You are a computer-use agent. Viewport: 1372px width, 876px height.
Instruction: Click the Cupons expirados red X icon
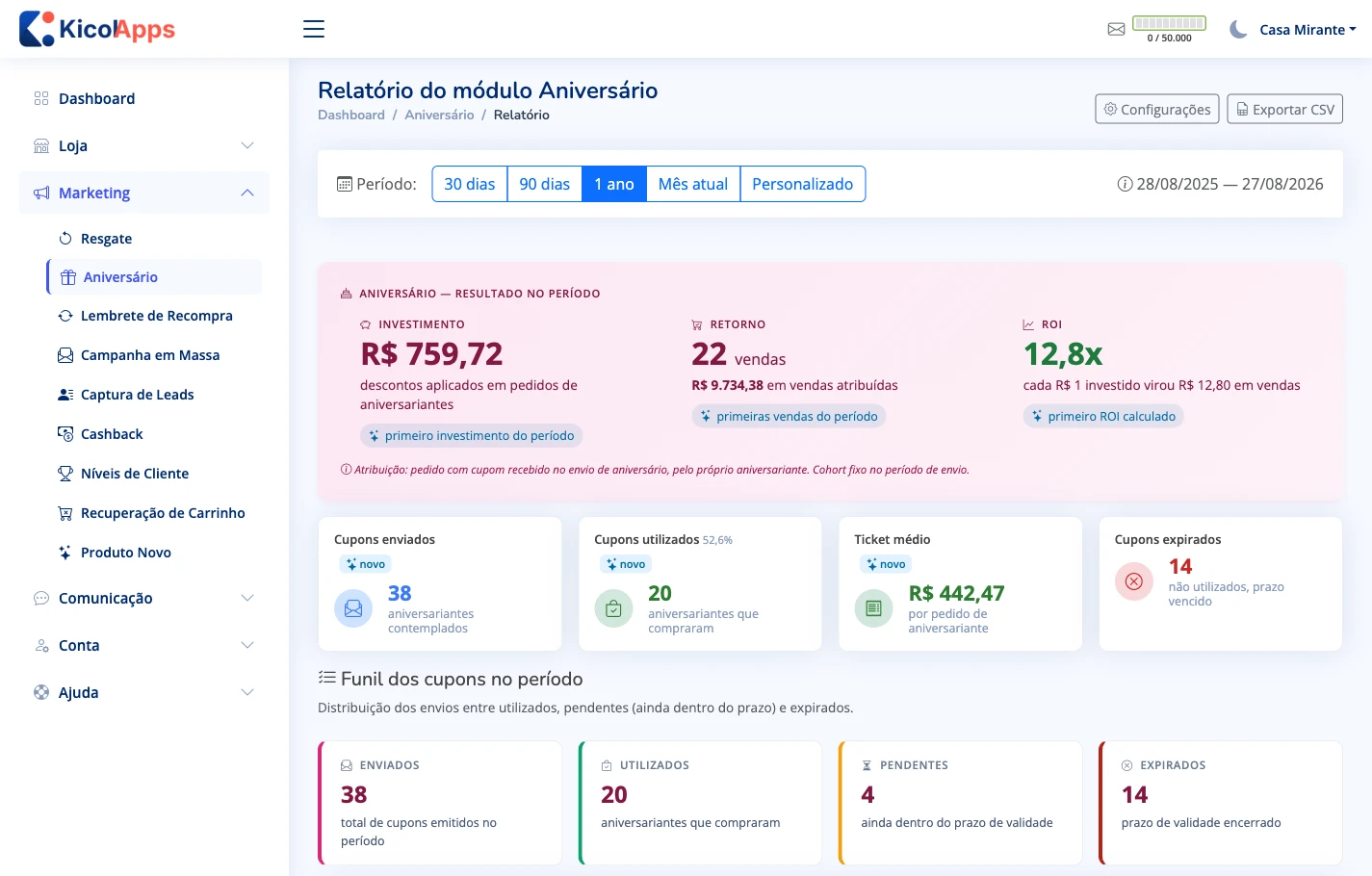pos(1134,581)
